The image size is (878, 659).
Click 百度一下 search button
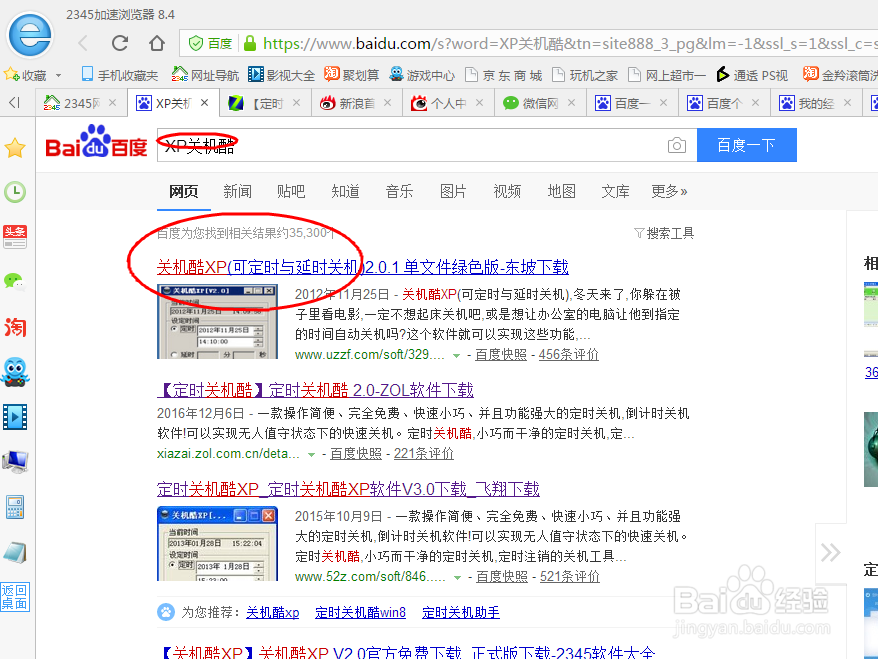(746, 145)
